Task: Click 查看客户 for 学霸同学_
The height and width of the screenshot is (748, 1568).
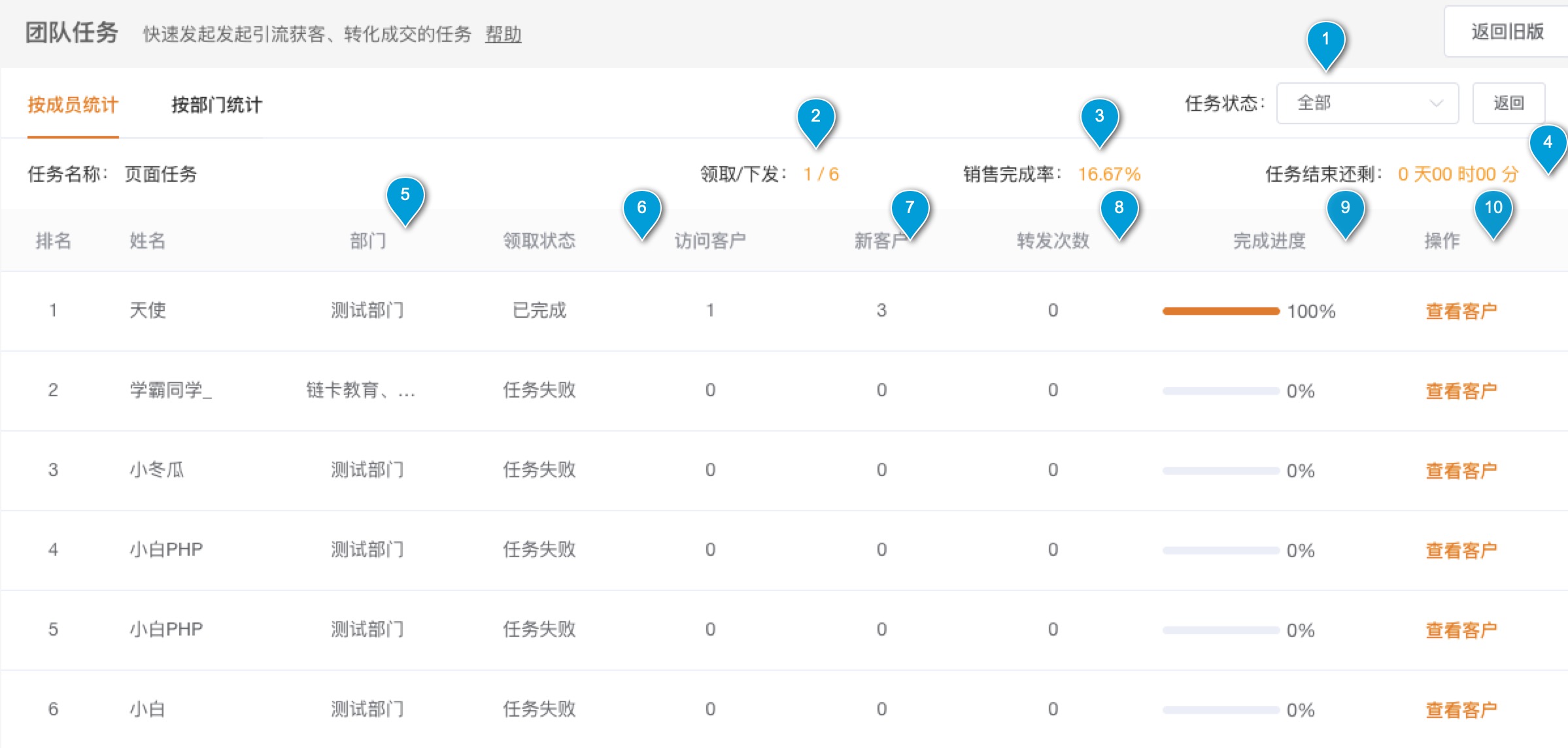Action: point(1461,391)
